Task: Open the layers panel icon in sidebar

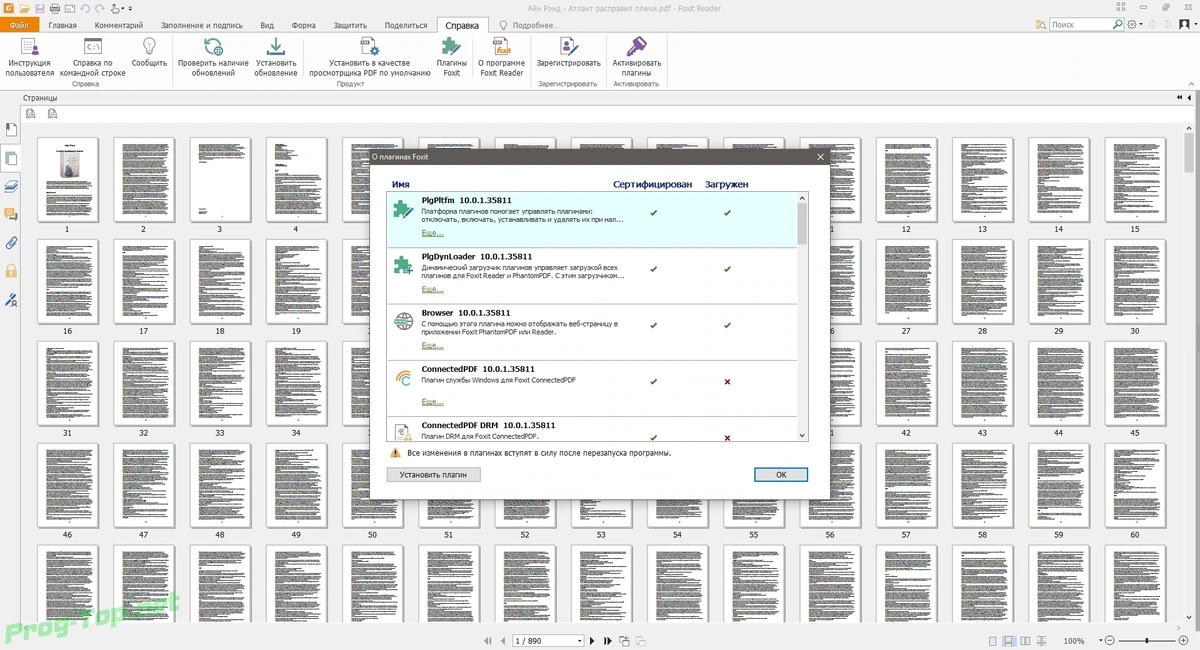Action: point(11,186)
